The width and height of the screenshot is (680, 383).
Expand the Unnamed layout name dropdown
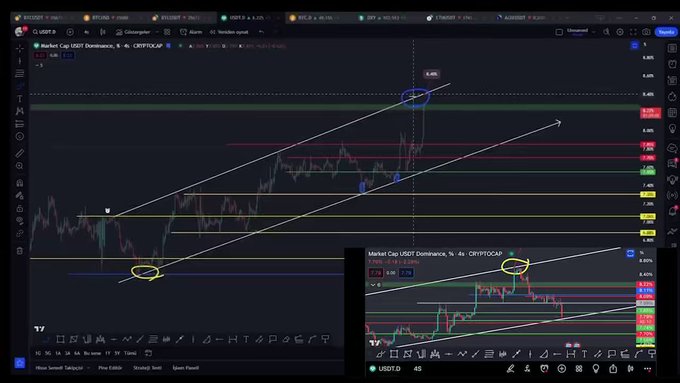pos(581,32)
